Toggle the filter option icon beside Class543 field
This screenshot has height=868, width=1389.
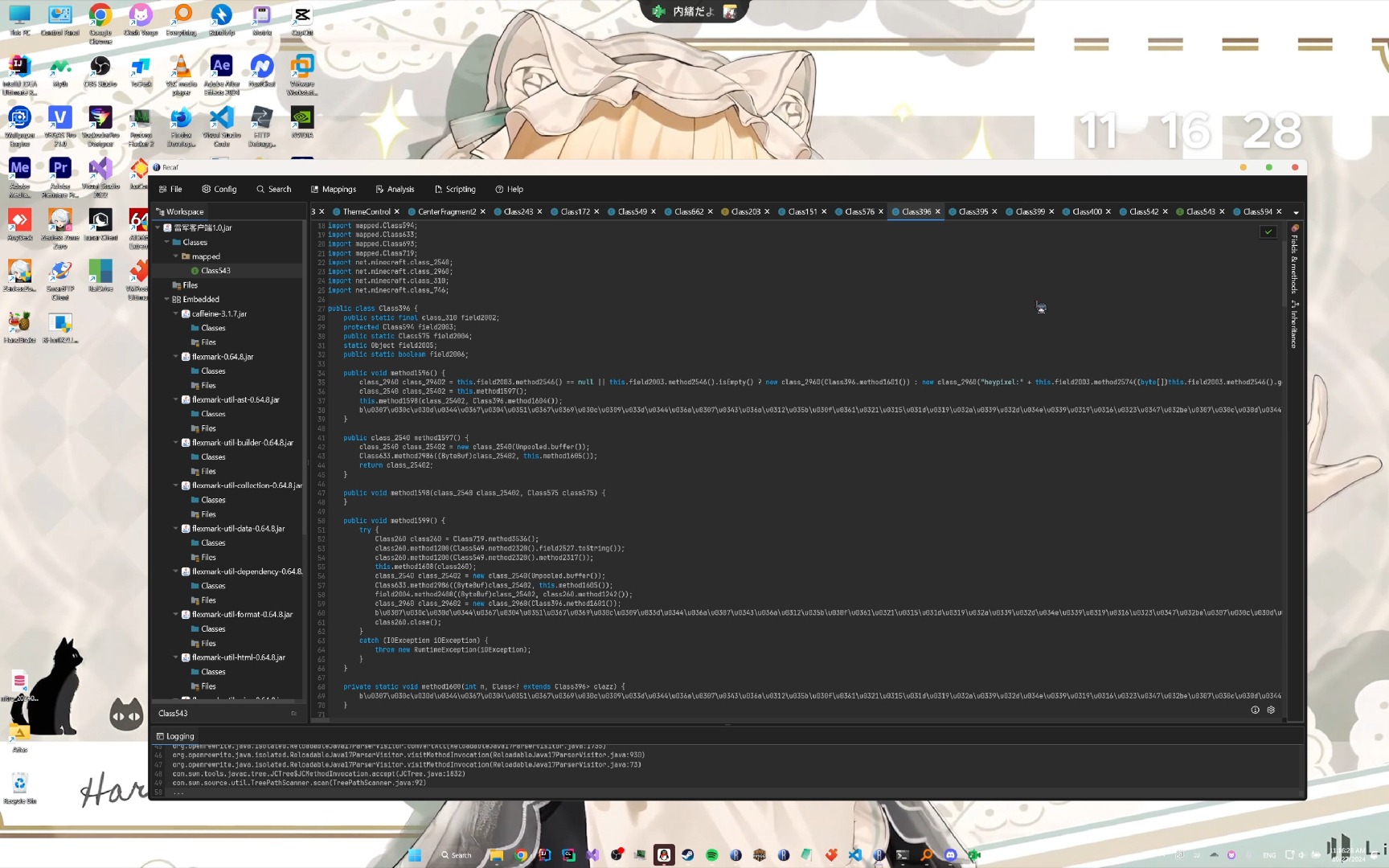coord(294,713)
